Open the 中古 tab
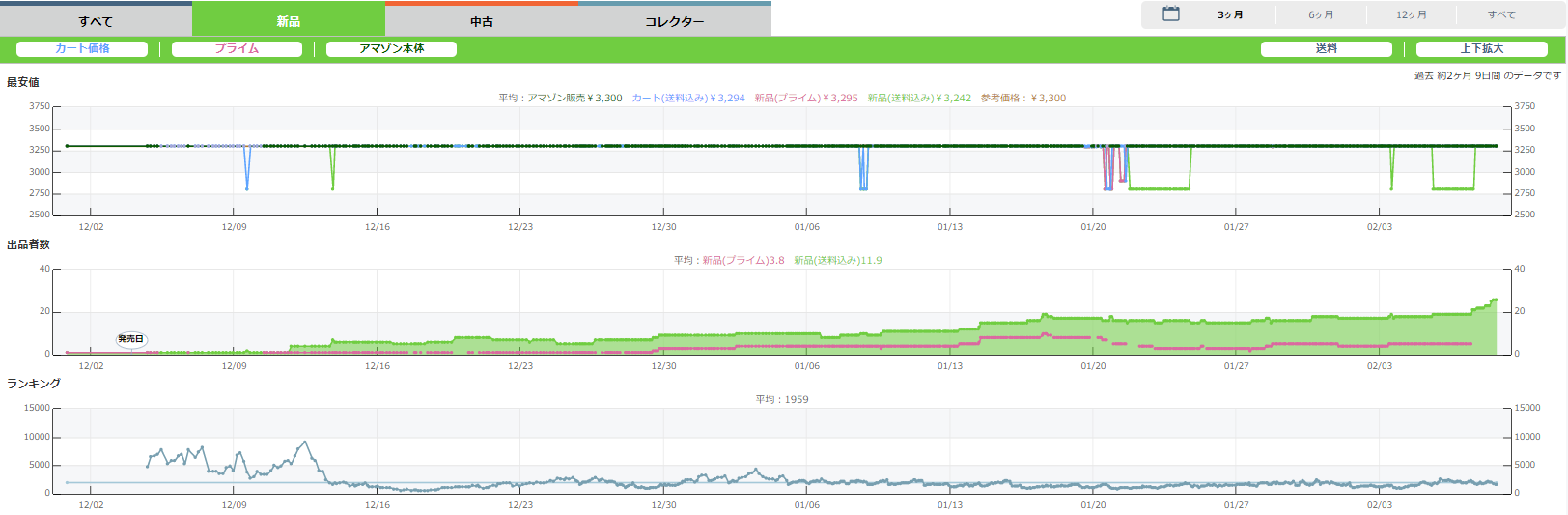Screen dimensions: 1568x515 [x=482, y=21]
